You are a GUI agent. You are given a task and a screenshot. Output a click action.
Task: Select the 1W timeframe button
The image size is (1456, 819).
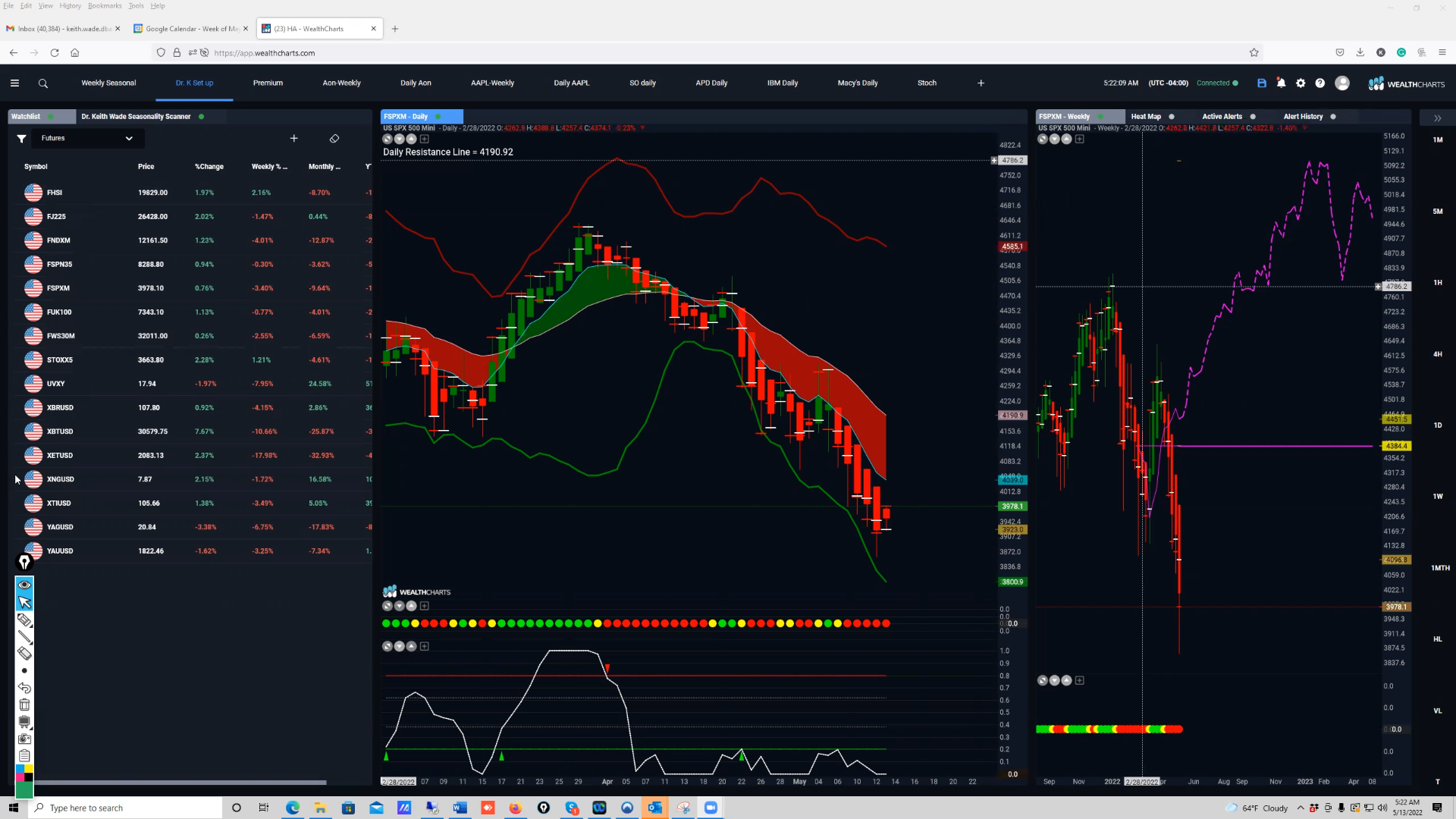tap(1438, 497)
